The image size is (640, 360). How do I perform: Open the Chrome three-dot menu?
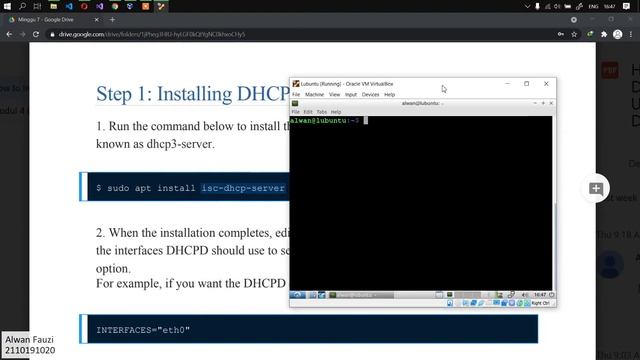pos(631,34)
